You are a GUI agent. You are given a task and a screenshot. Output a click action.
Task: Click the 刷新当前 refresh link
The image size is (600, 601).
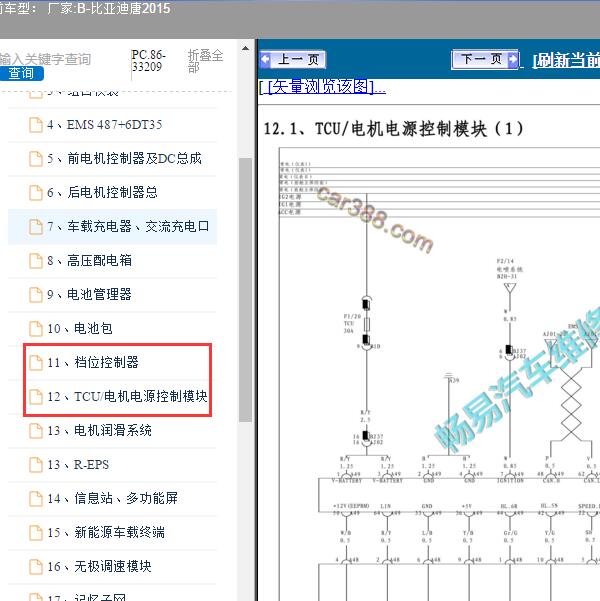click(566, 60)
